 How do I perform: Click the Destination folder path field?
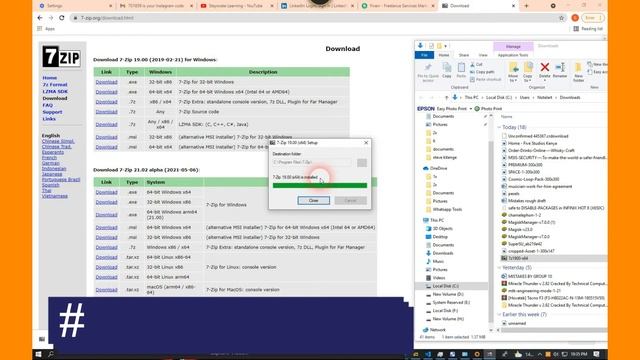[312, 162]
